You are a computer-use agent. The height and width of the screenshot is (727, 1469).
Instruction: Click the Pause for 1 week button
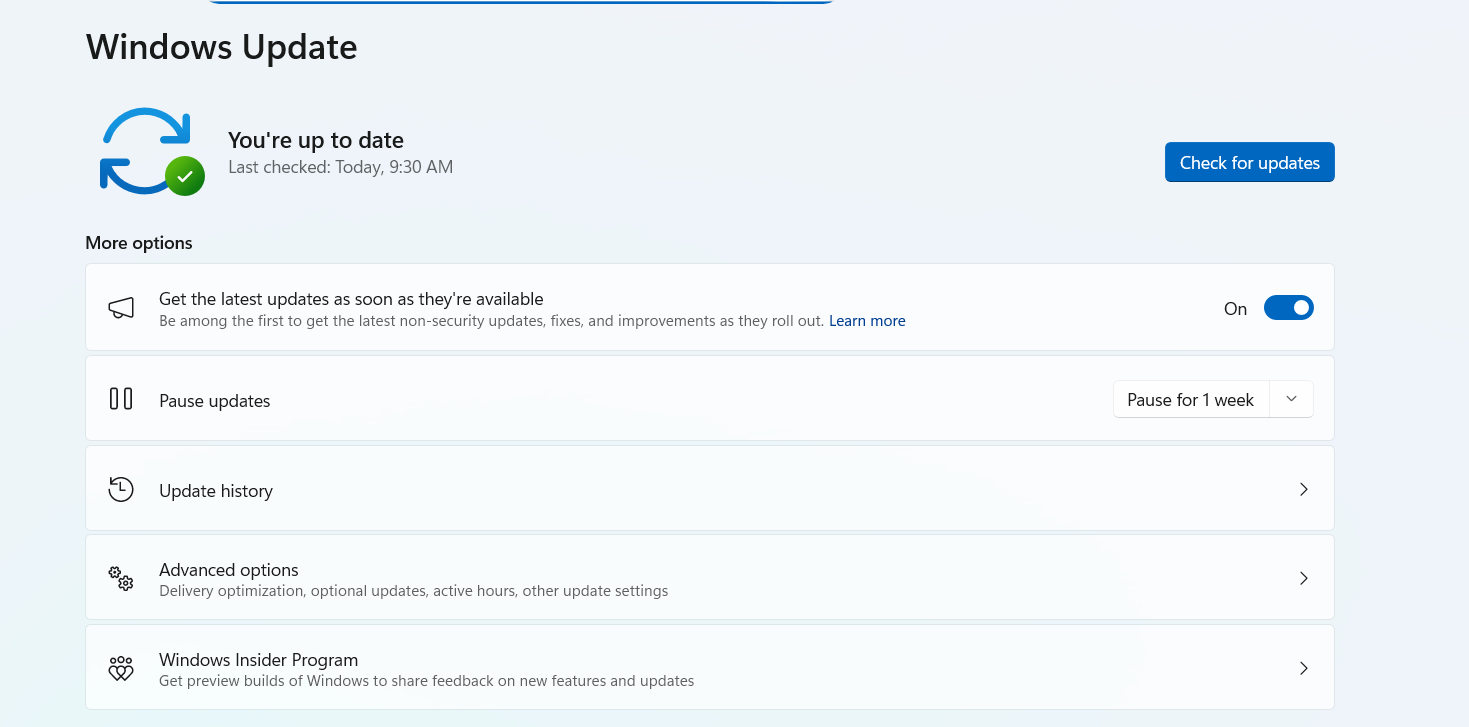[x=1190, y=400]
